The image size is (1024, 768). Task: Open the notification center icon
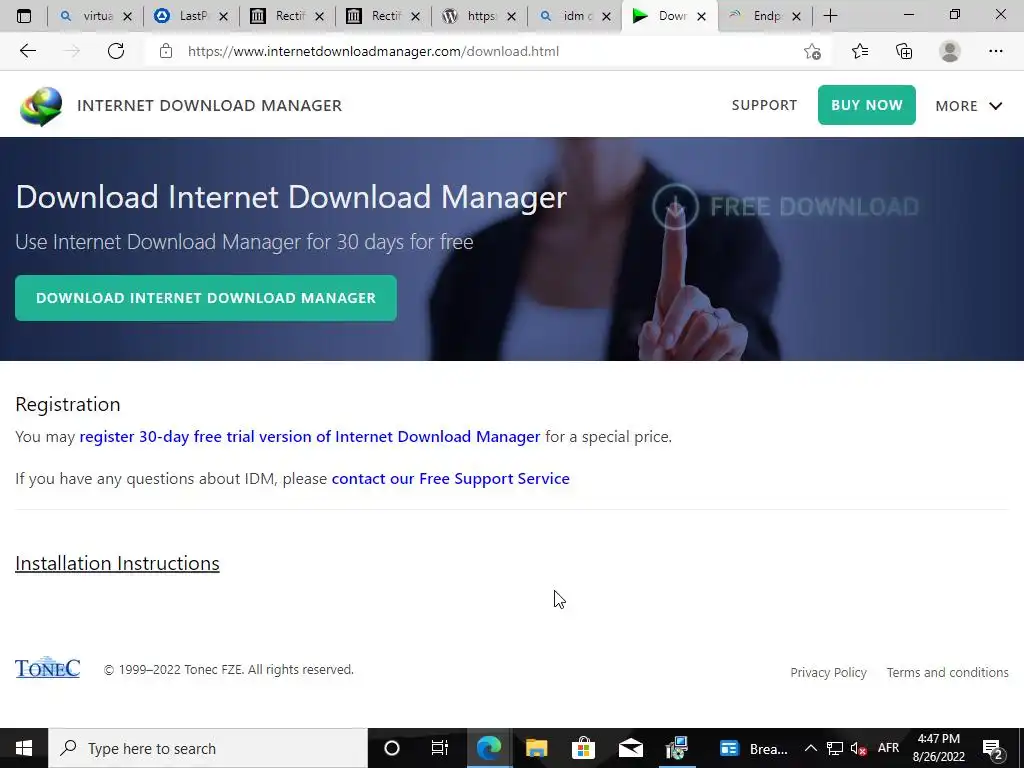[x=993, y=749]
